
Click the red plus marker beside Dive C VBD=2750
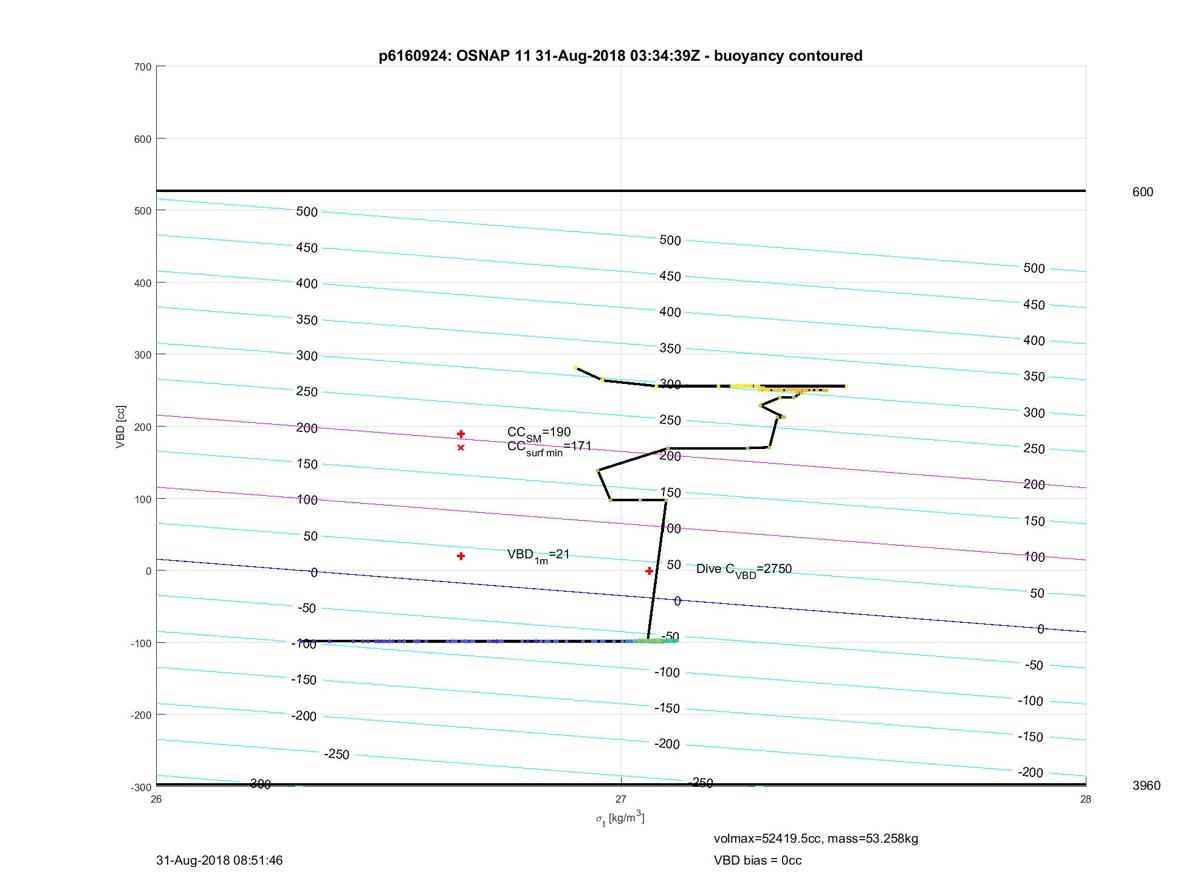(649, 571)
